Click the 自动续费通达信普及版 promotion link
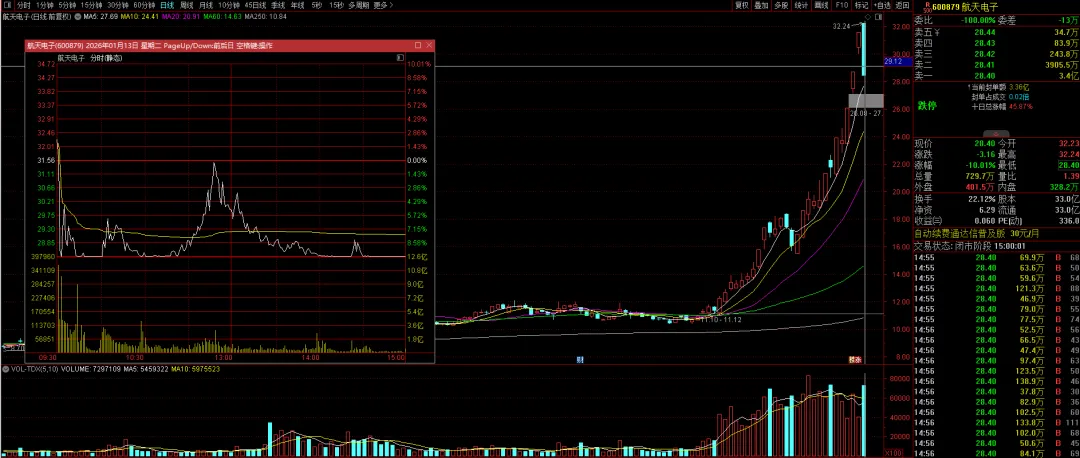 click(969, 233)
